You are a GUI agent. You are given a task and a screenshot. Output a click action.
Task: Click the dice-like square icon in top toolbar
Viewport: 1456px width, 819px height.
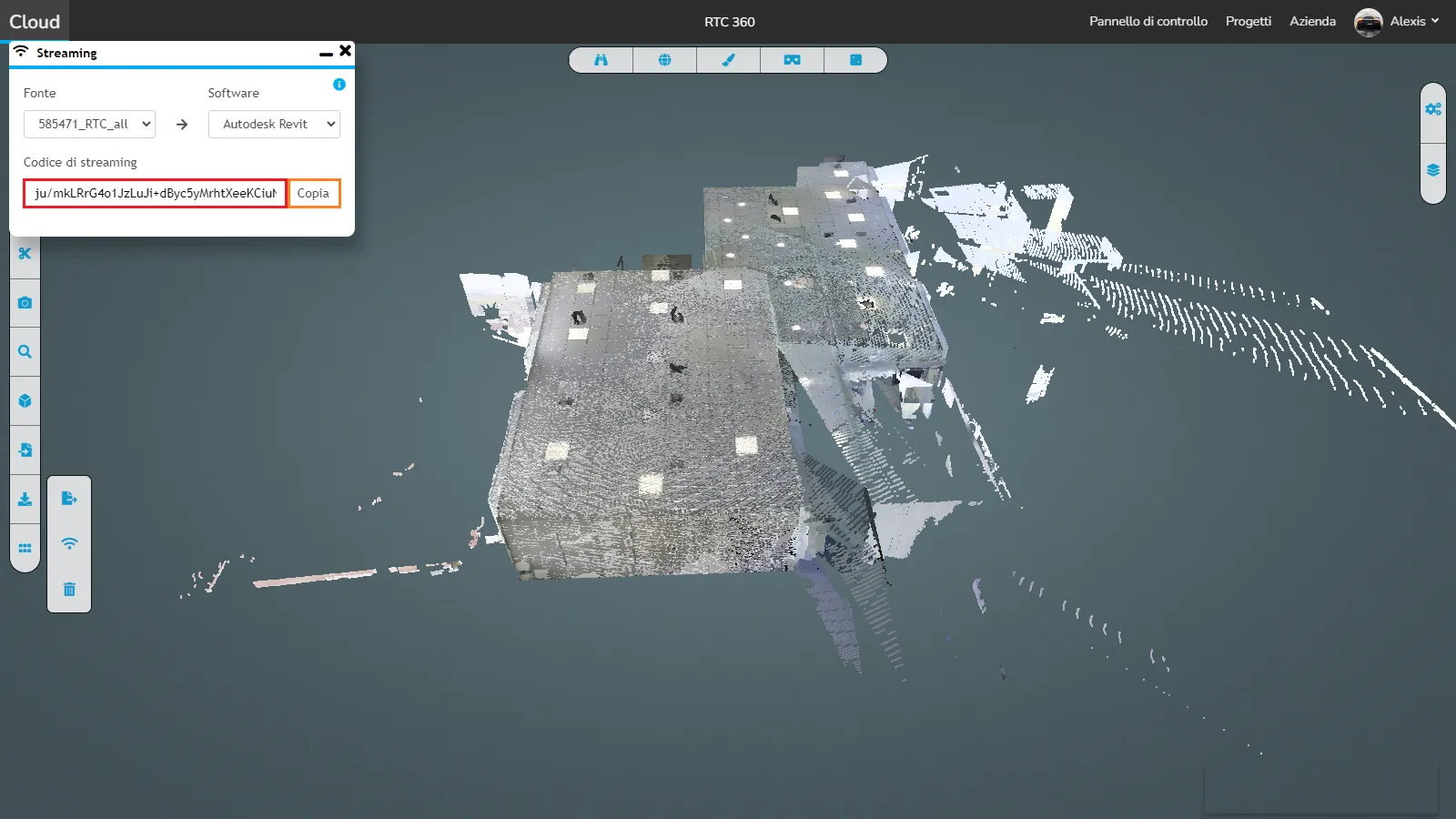855,60
